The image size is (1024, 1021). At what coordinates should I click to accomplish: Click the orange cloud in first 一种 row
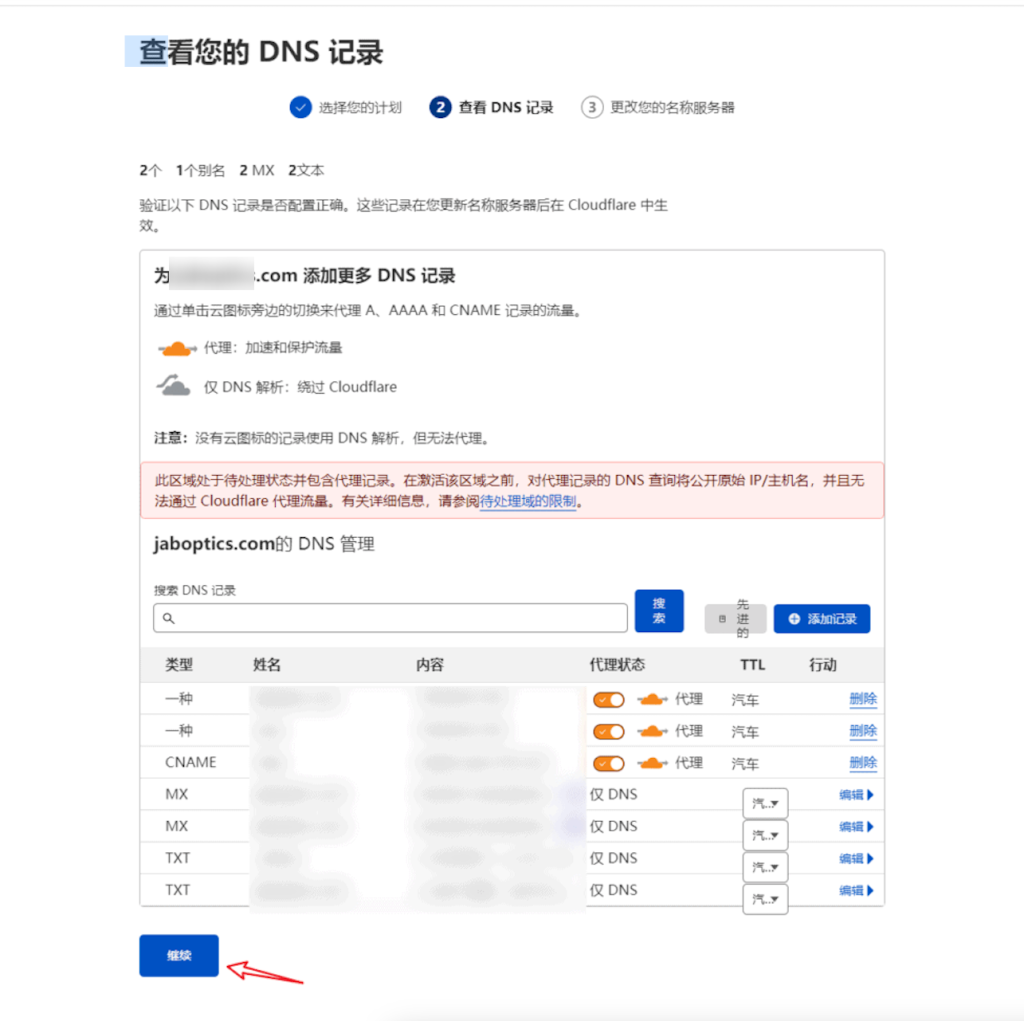(x=652, y=700)
